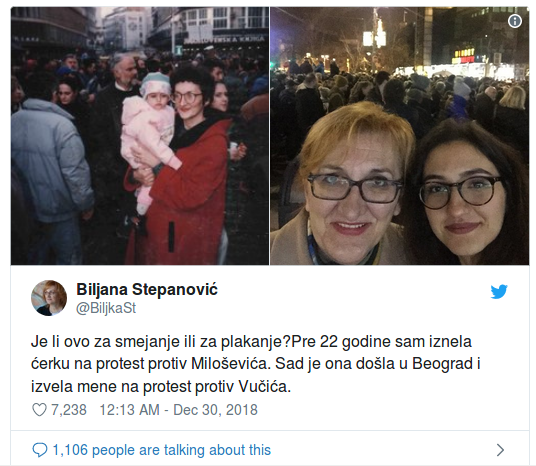Image resolution: width=536 pixels, height=466 pixels.
Task: Open Biljana Stepanović profile avatar
Action: tap(49, 298)
